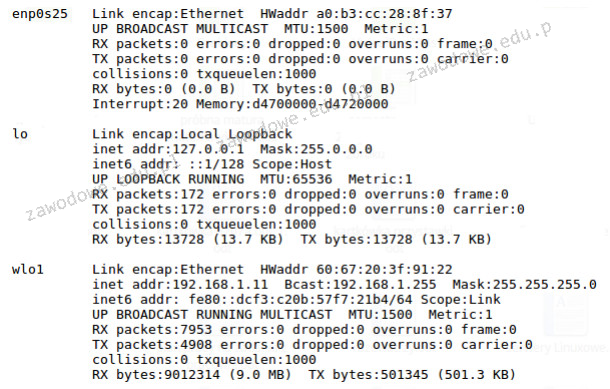Click the Mask:255.255.255.0 text
Viewport: 610px width, 389px height.
pyautogui.click(x=524, y=284)
